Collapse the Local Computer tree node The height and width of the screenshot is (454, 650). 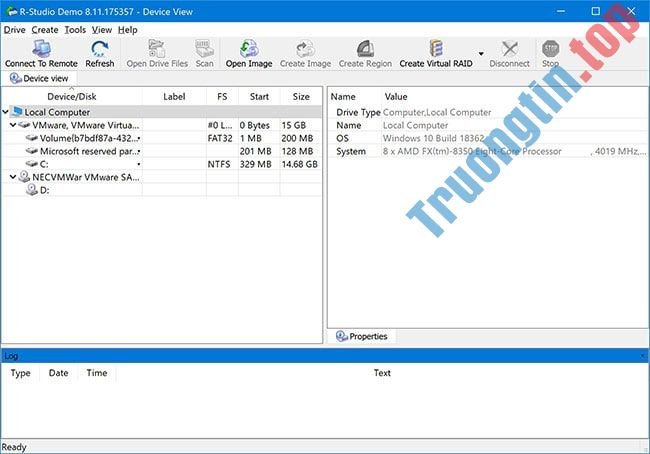click(x=5, y=113)
